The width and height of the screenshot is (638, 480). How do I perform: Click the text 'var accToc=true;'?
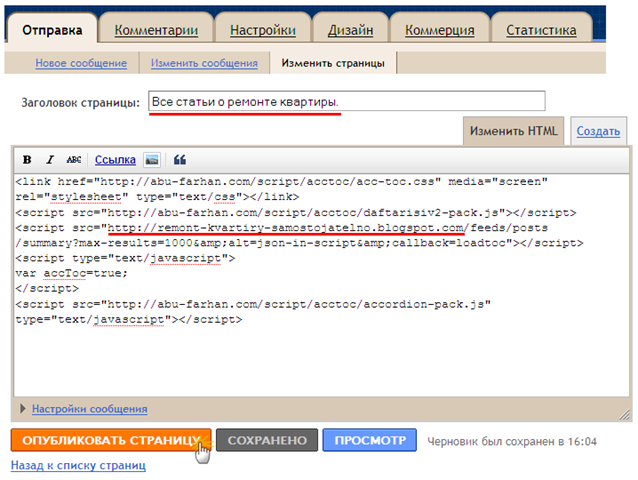pos(72,273)
